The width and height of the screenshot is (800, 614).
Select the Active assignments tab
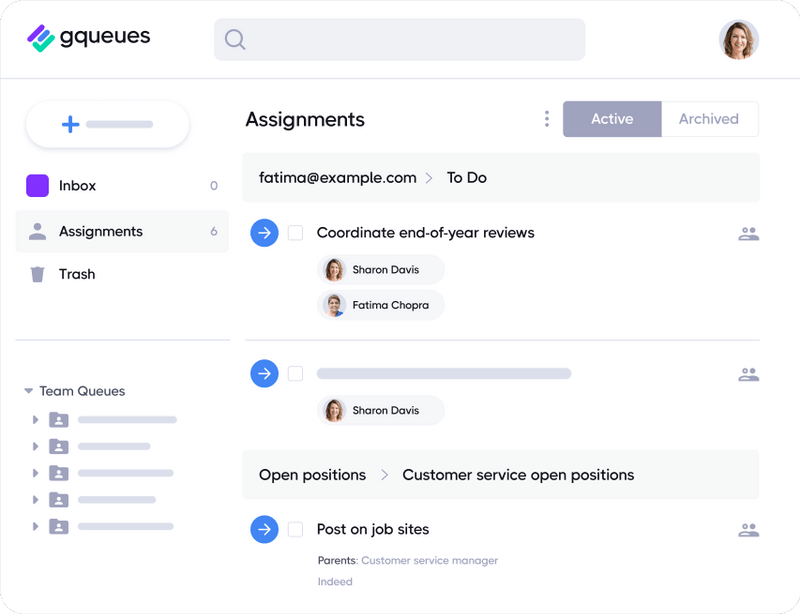[x=611, y=118]
